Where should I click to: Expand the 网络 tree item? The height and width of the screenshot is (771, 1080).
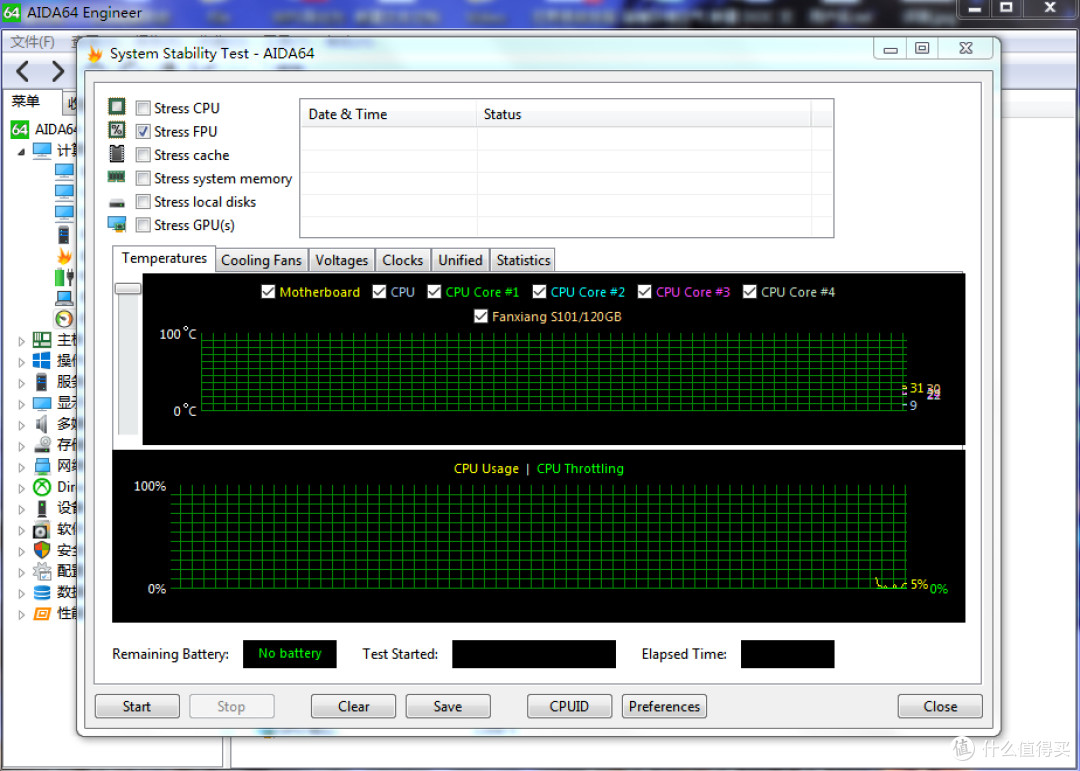[22, 466]
